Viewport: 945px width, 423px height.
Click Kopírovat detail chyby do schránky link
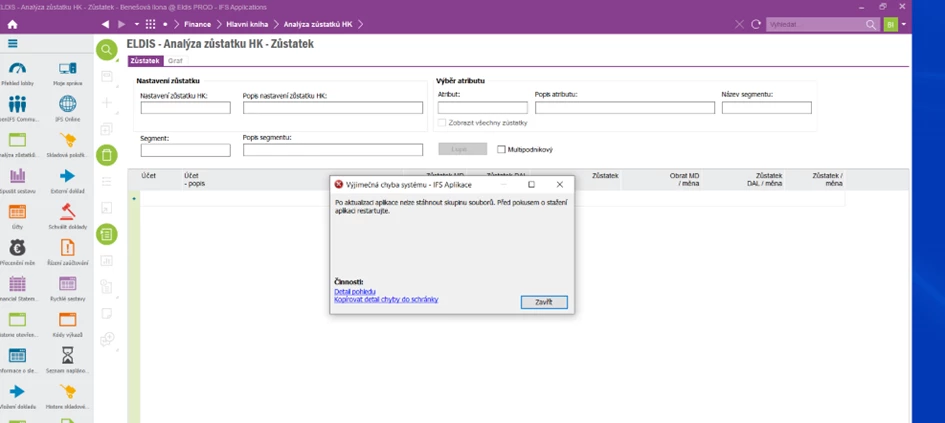(386, 299)
